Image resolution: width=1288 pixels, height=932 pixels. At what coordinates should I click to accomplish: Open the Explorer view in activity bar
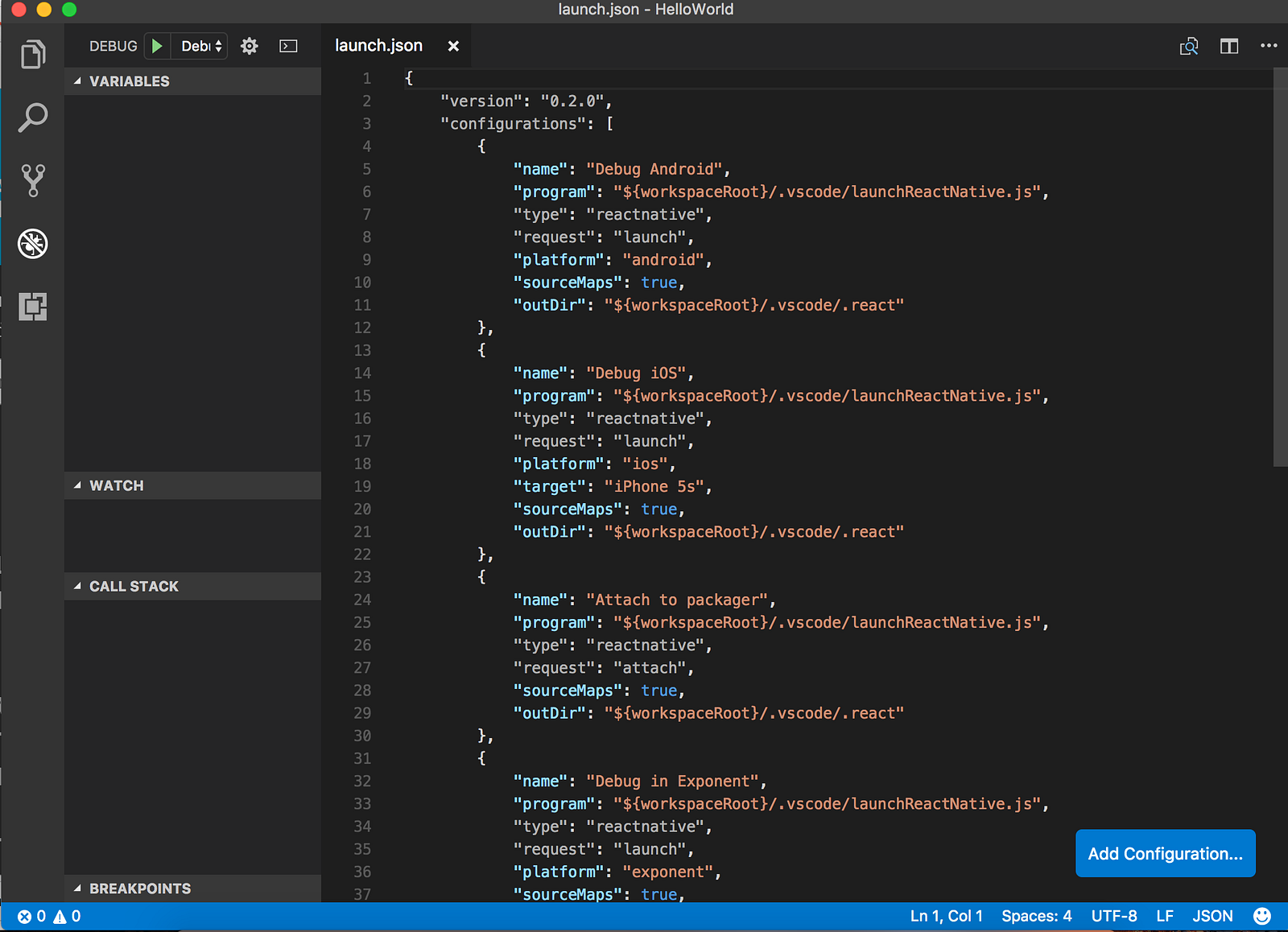click(x=33, y=55)
